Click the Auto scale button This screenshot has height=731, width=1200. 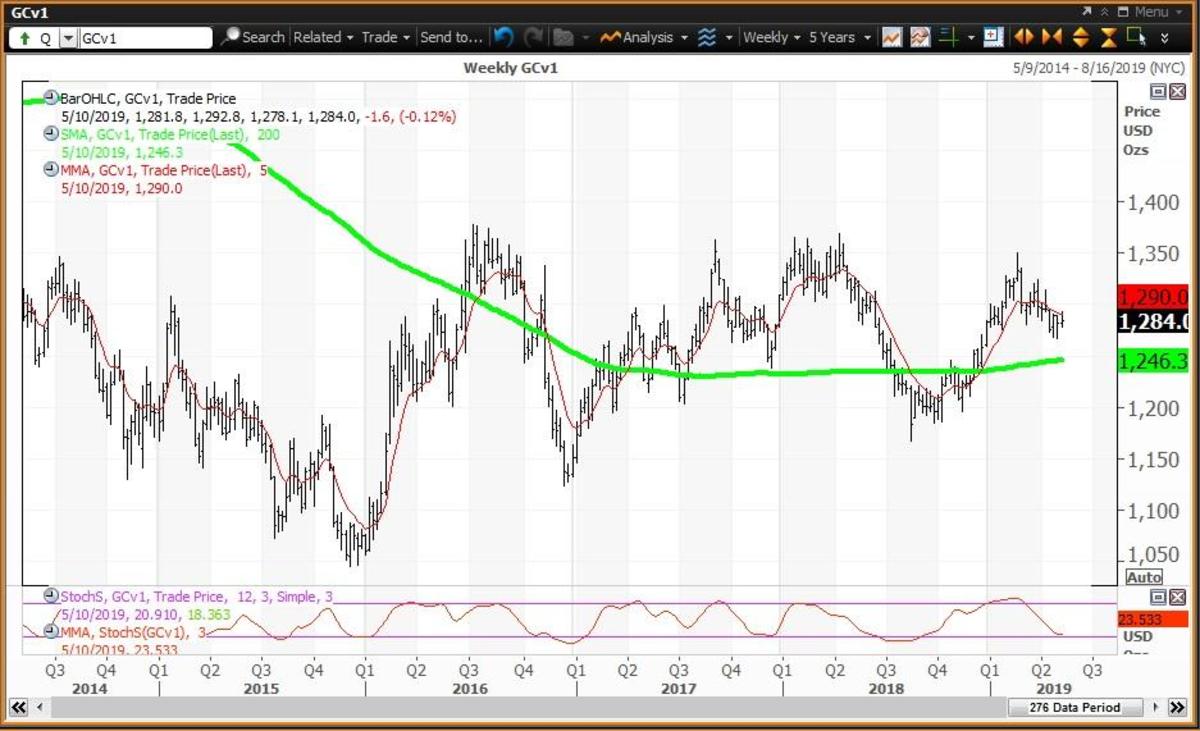pyautogui.click(x=1144, y=577)
